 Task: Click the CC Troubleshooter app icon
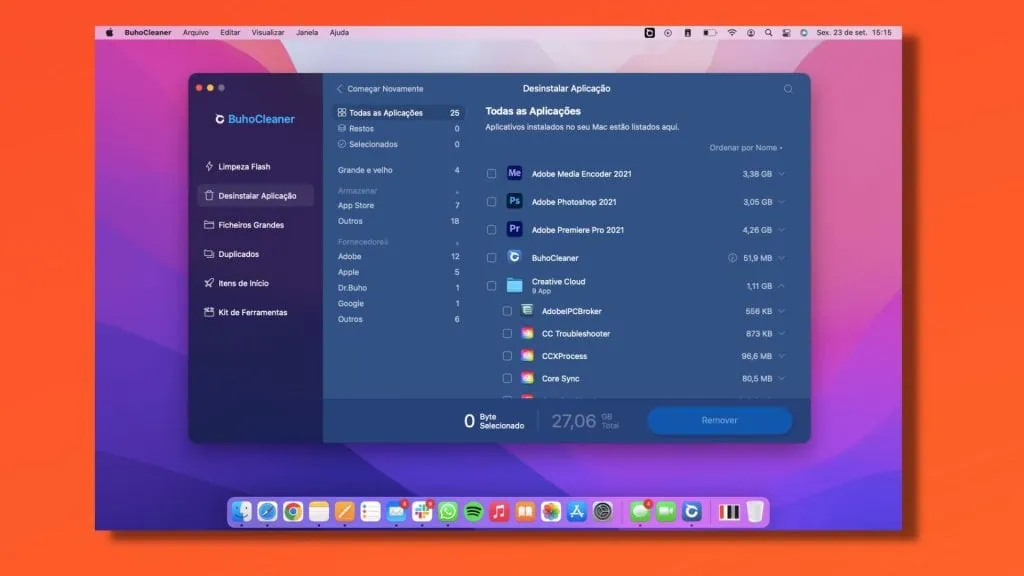coord(527,334)
